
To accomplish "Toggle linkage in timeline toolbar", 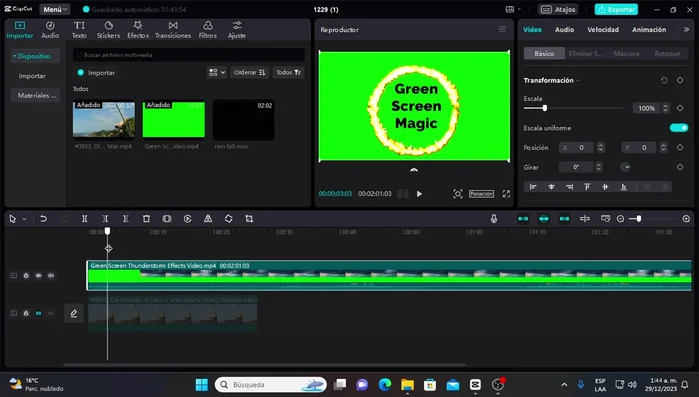I will [564, 219].
